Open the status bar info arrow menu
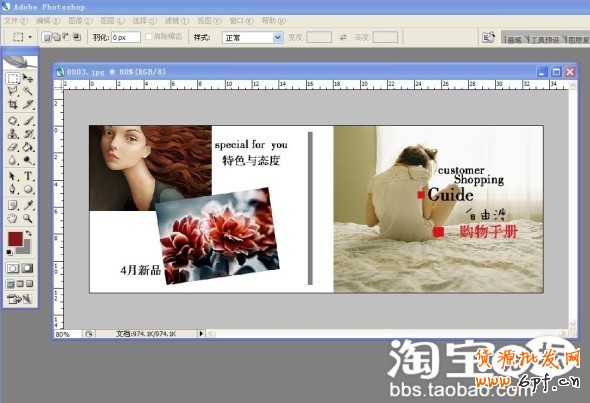This screenshot has width=590, height=403. coord(201,333)
